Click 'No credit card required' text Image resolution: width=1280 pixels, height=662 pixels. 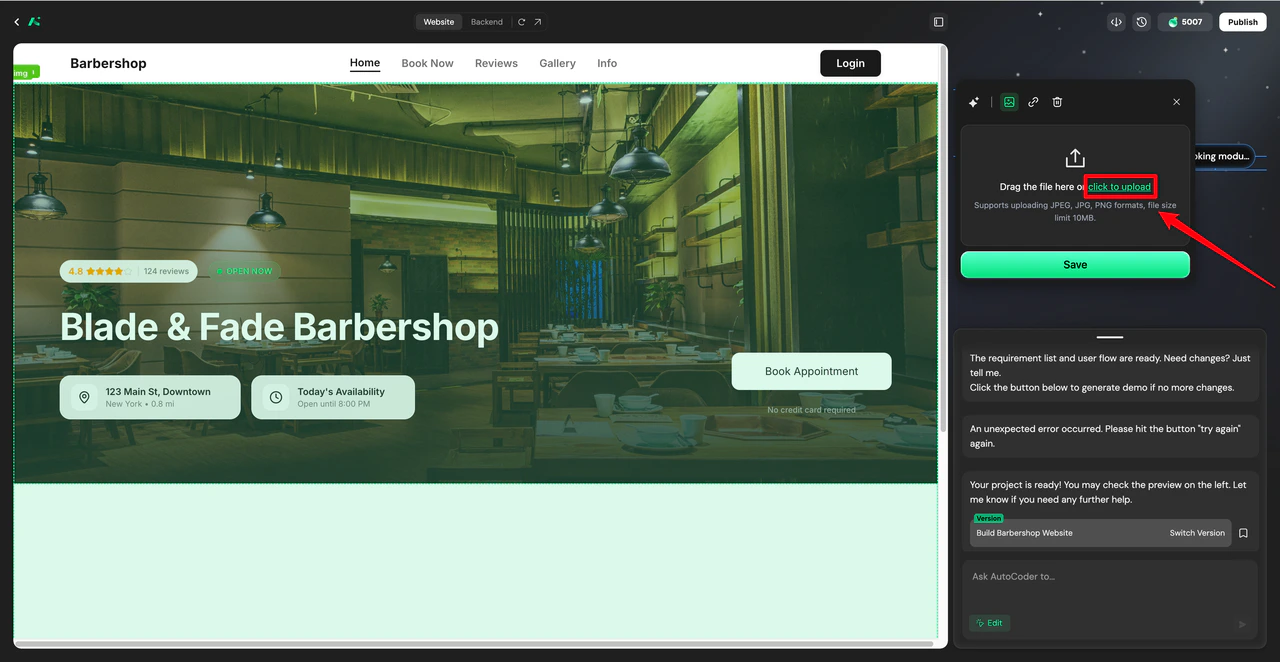click(x=811, y=410)
